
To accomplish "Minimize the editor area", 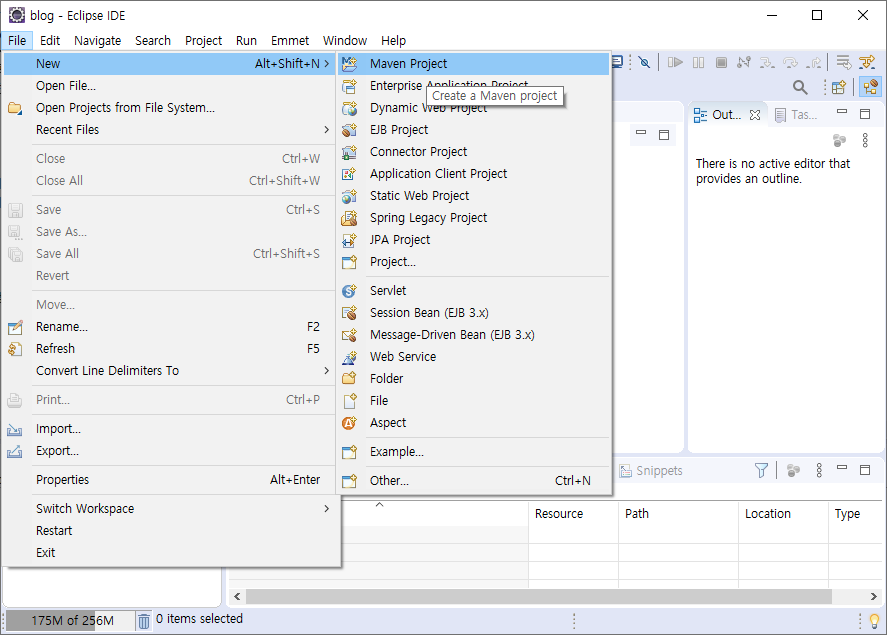I will pos(641,132).
